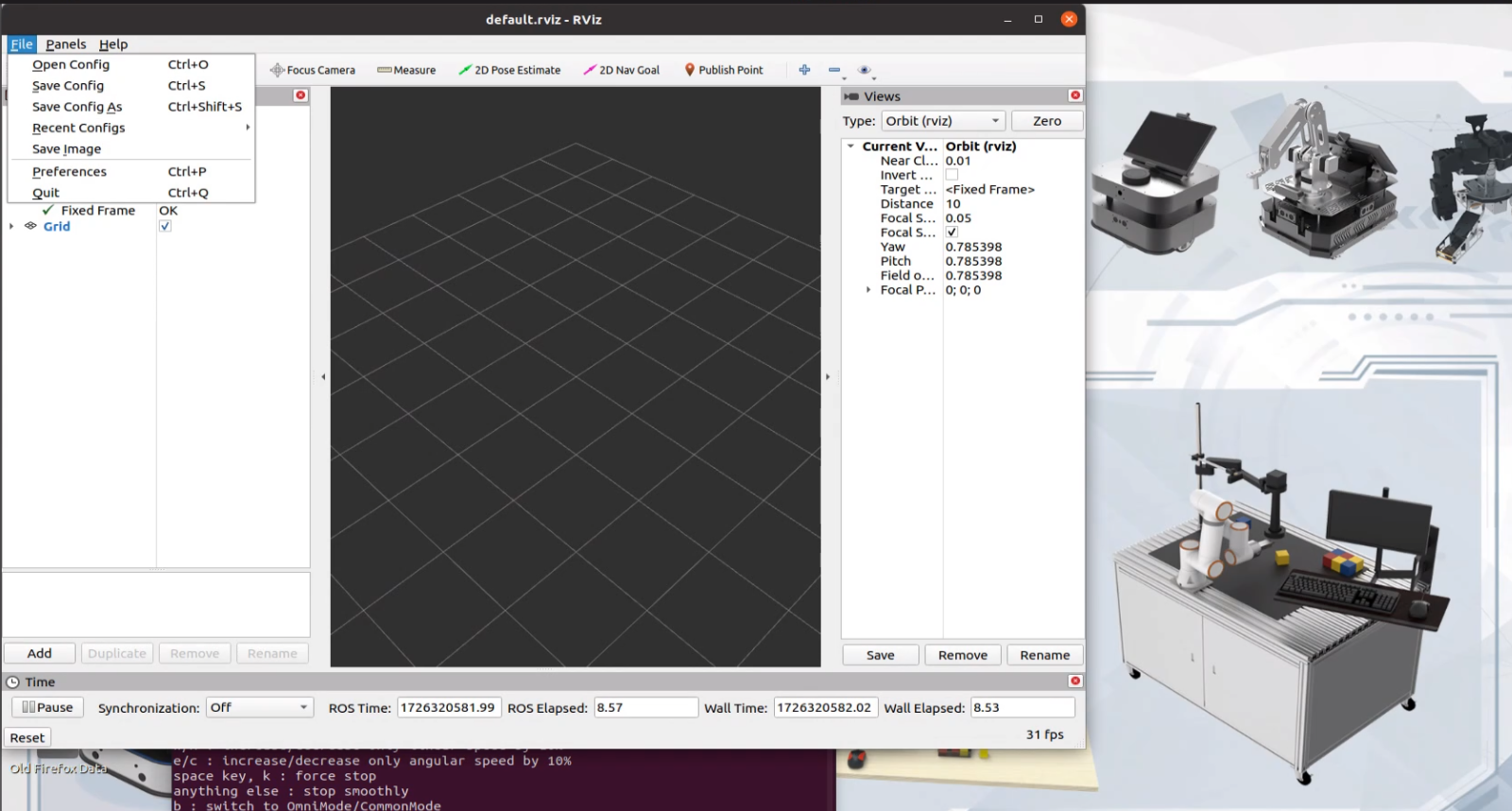Image resolution: width=1512 pixels, height=811 pixels.
Task: Open the Synchronization dropdown
Action: [x=260, y=707]
